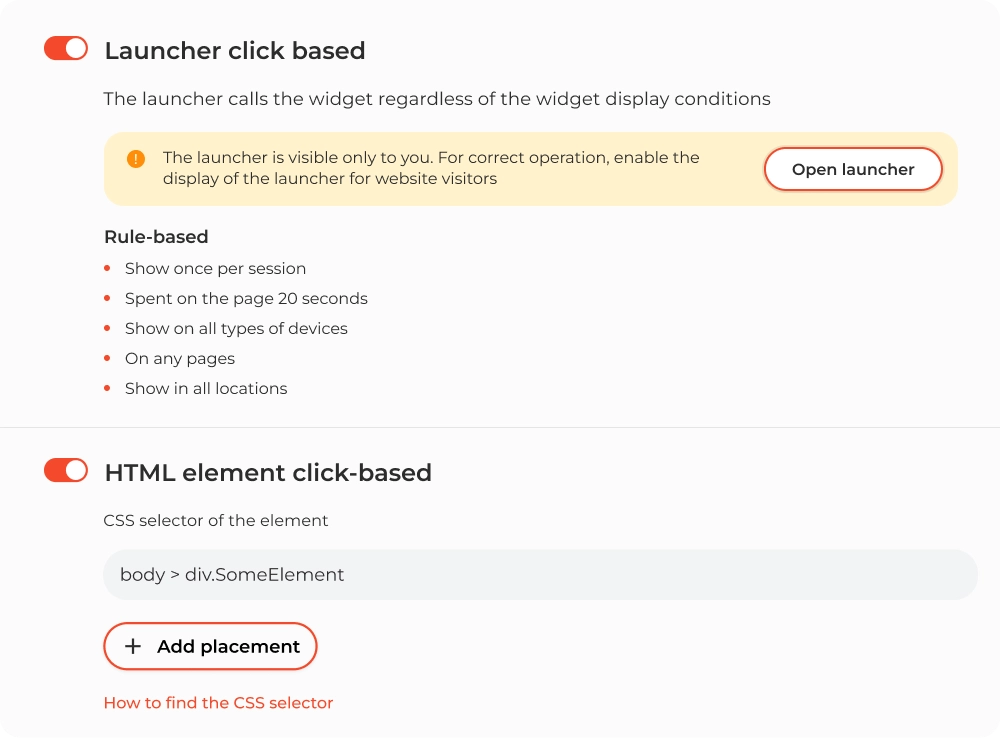1000x738 pixels.
Task: Click the HTML element click-based title
Action: click(268, 473)
